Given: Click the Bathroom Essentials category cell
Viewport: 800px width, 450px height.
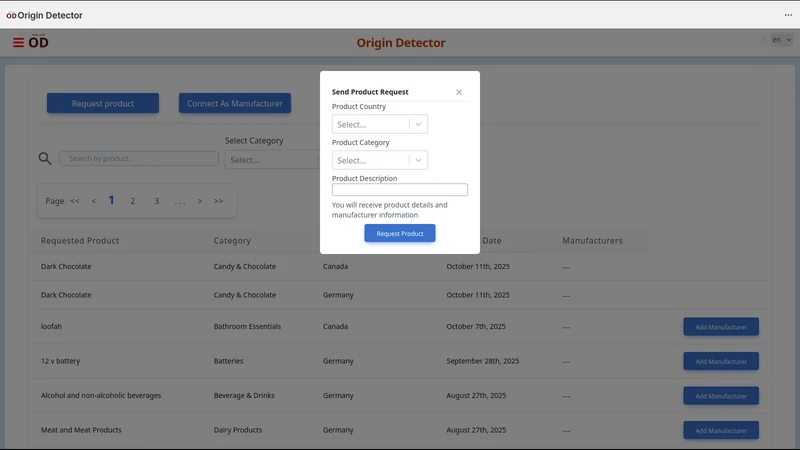Looking at the screenshot, I should 247,326.
